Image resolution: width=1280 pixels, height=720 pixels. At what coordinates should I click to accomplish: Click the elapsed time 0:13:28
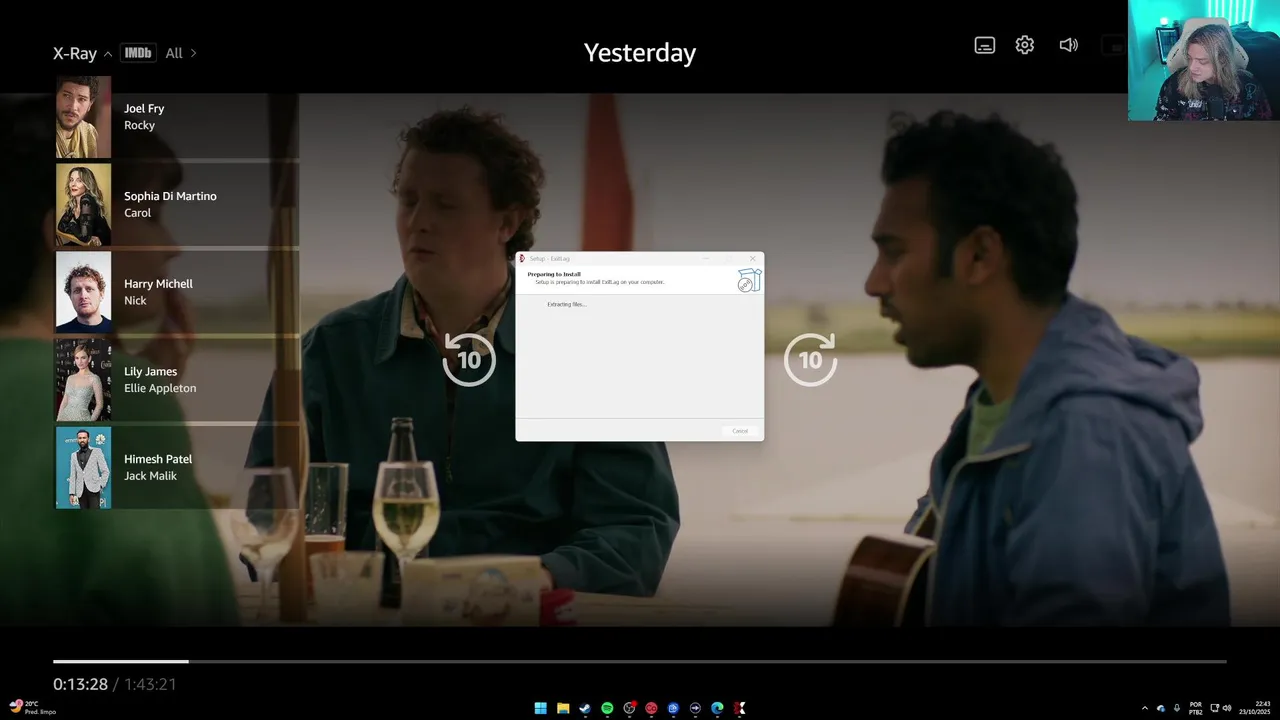(x=80, y=684)
